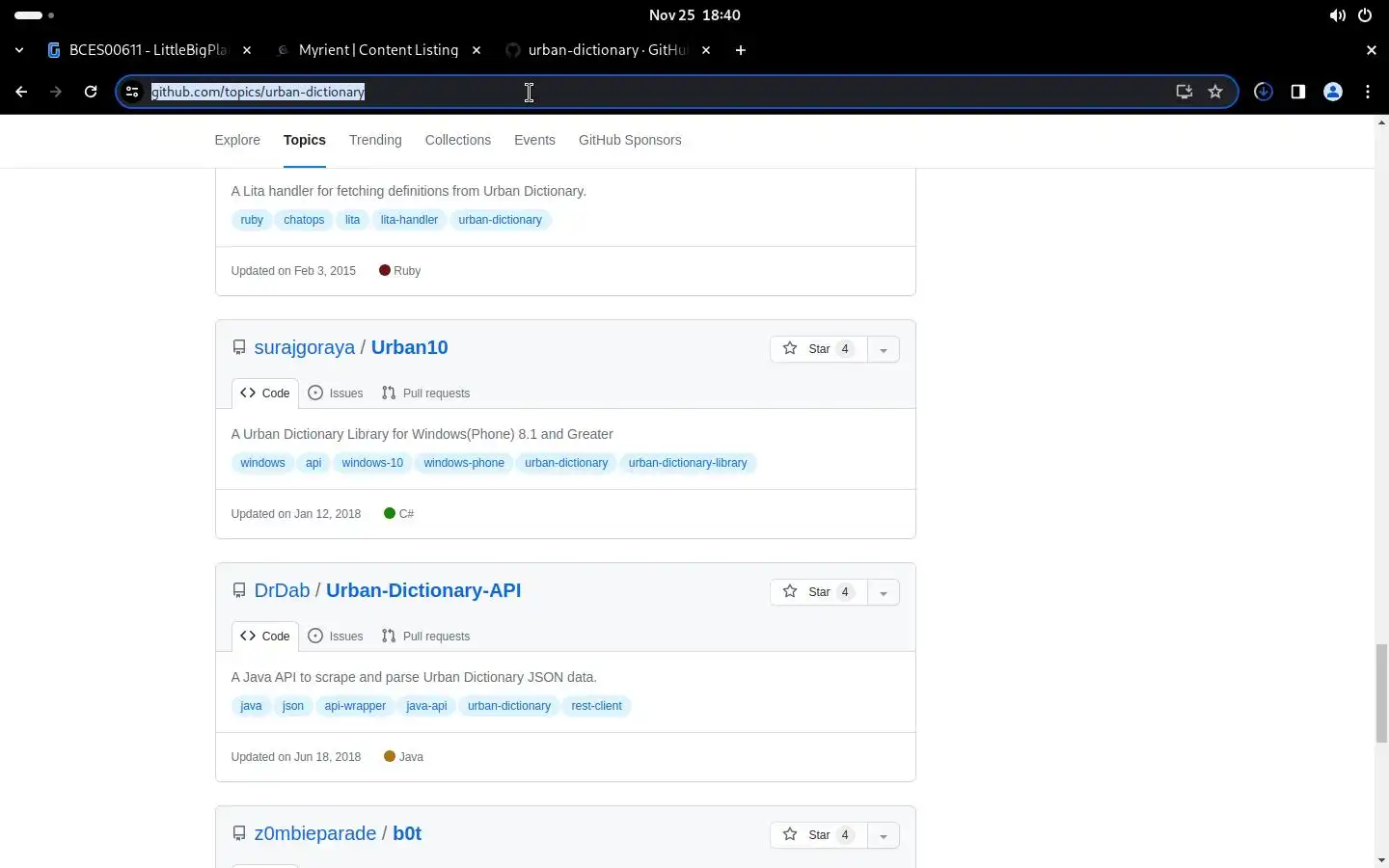Select the java-api topic tag
Screen dimensions: 1389x868
[426, 706]
